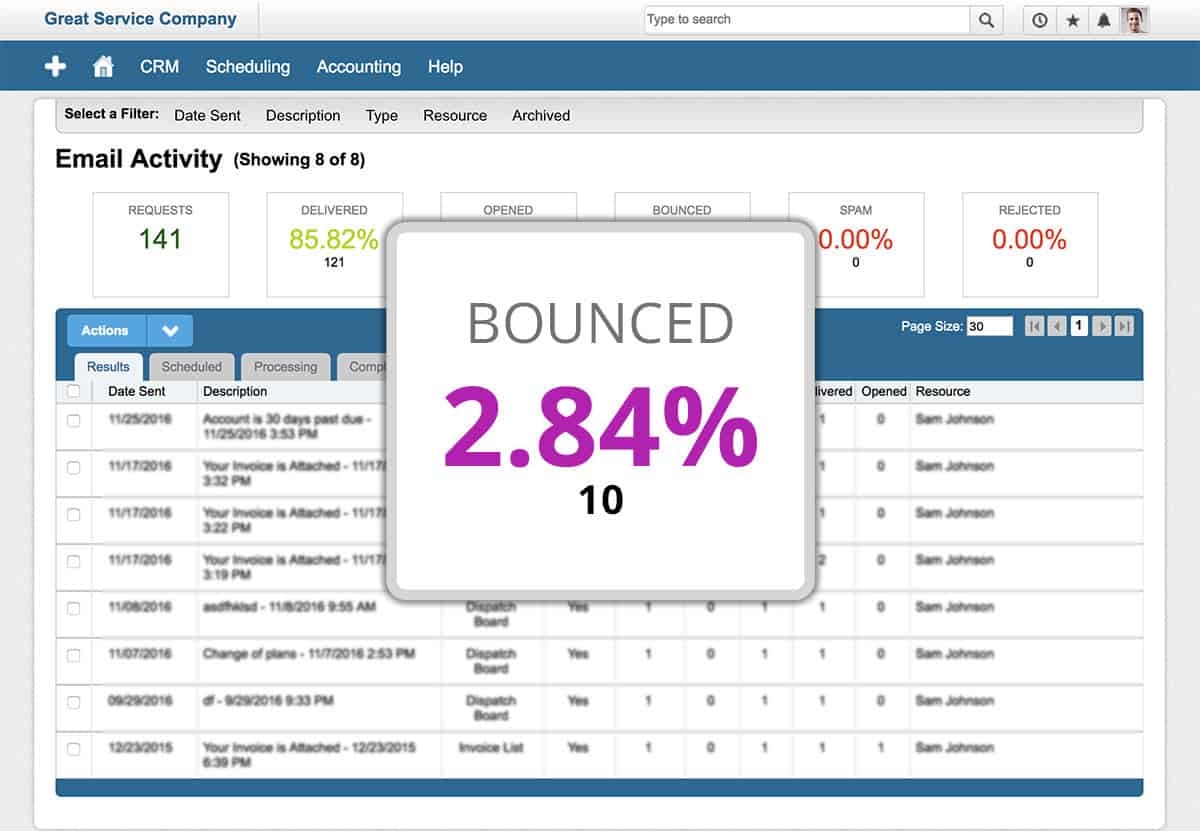The image size is (1200, 831).
Task: Check the 11/08/2016 email row
Action: coord(73,608)
